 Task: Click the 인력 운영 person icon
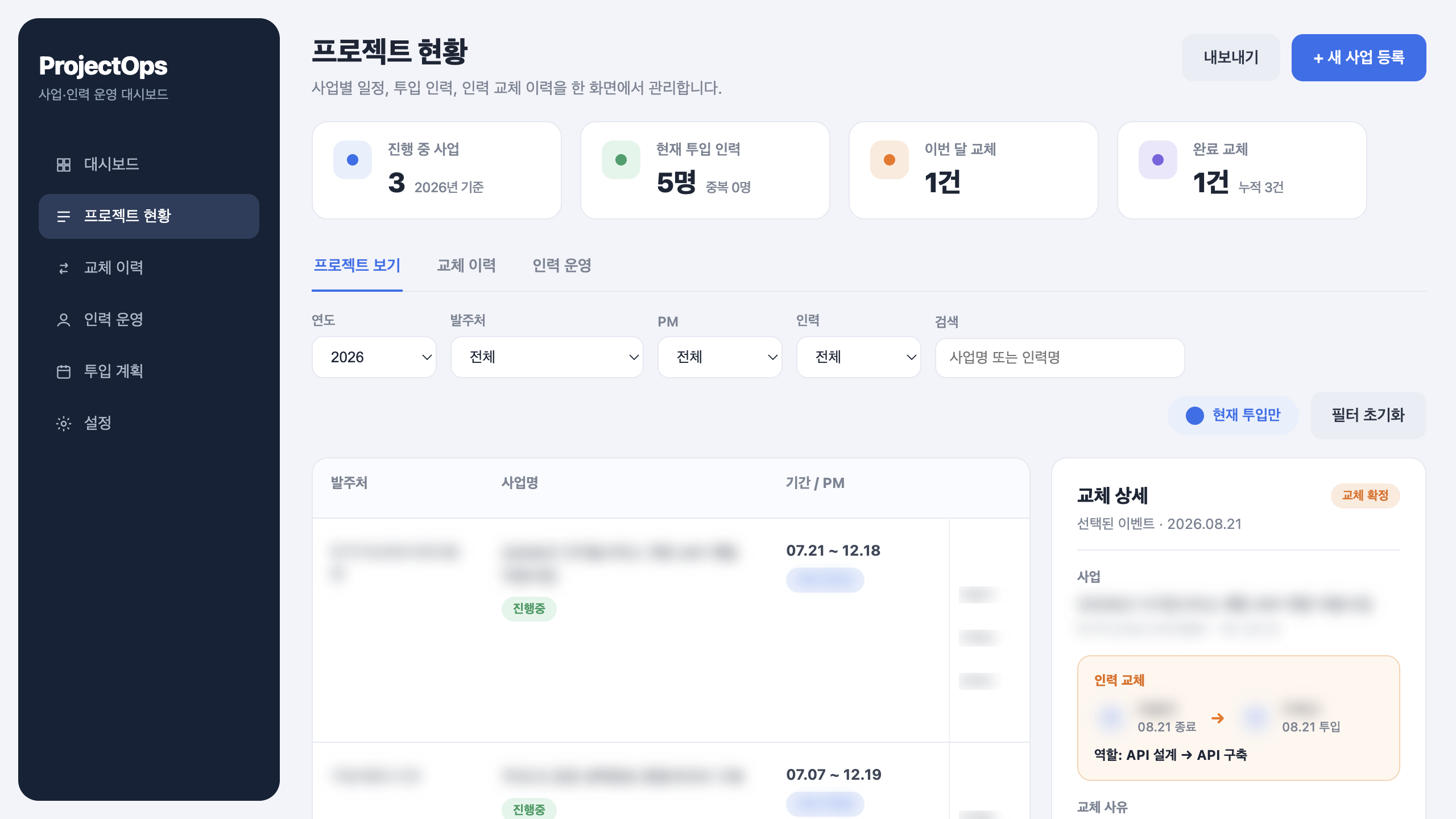coord(64,320)
